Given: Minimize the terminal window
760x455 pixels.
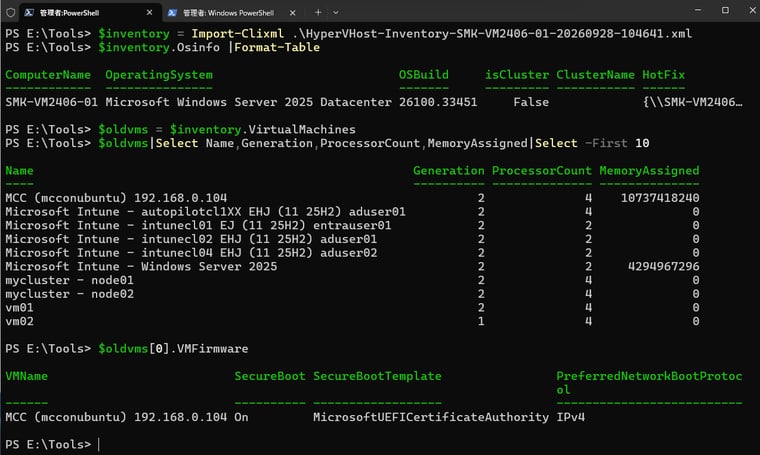Looking at the screenshot, I should (x=698, y=10).
